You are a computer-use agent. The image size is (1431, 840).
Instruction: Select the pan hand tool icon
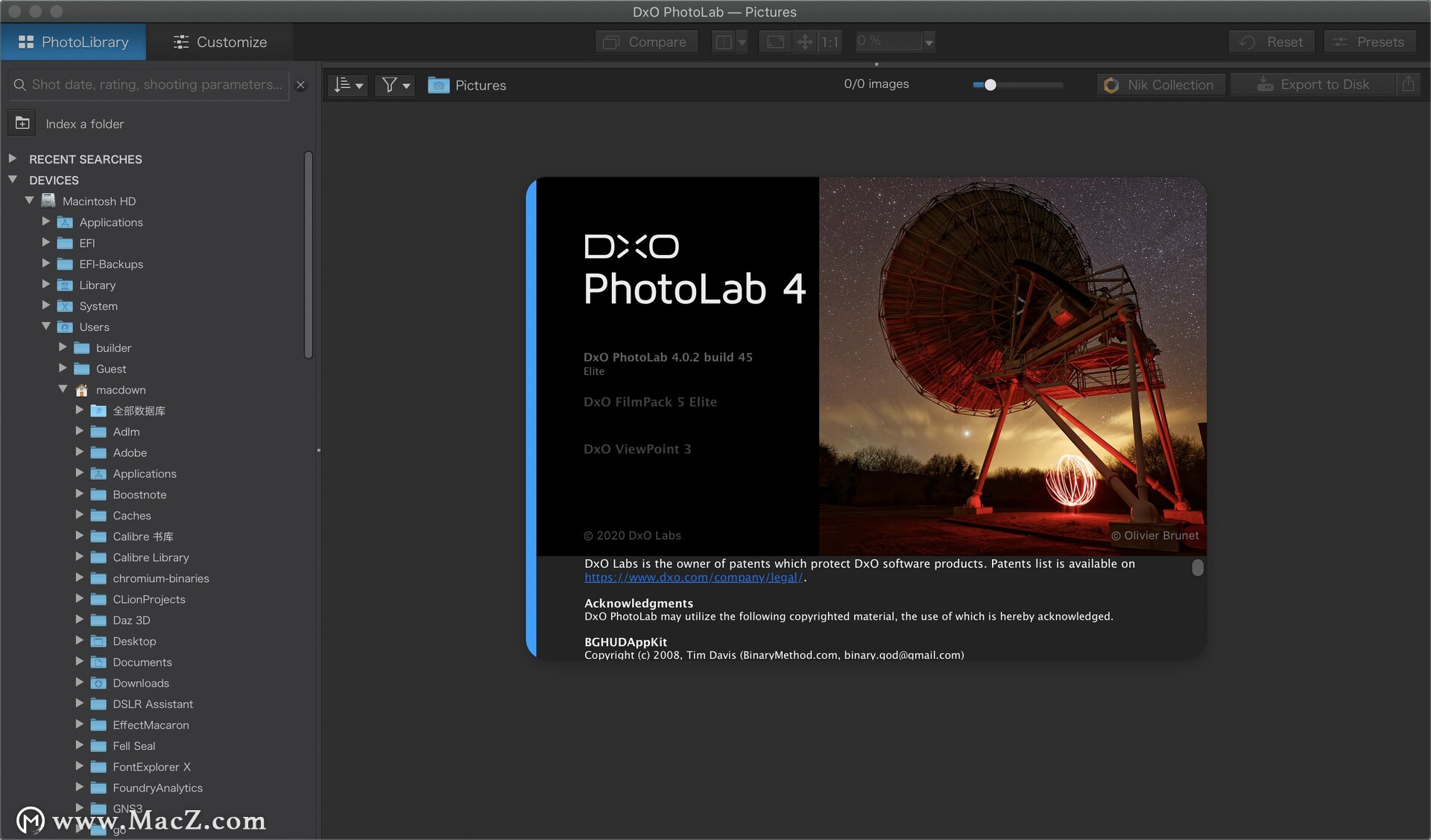pos(805,42)
